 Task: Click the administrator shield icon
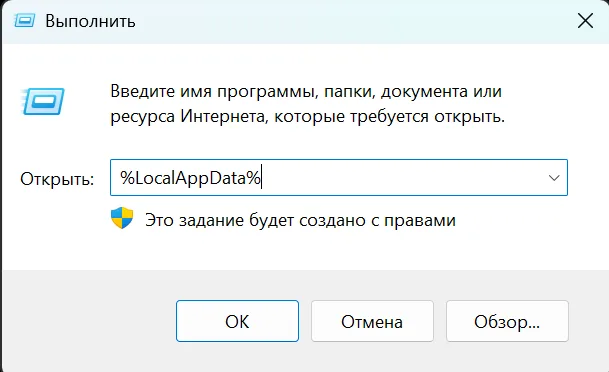(122, 217)
